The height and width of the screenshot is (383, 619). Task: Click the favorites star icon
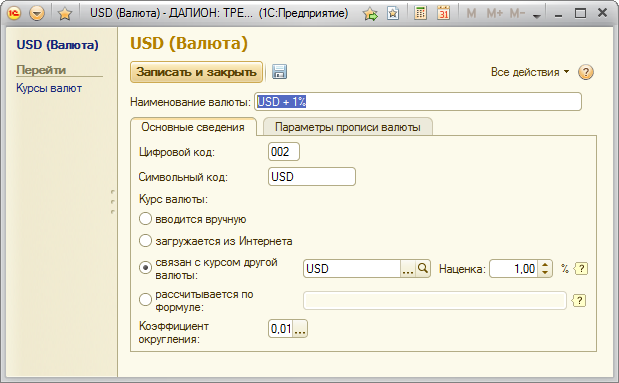click(x=65, y=14)
